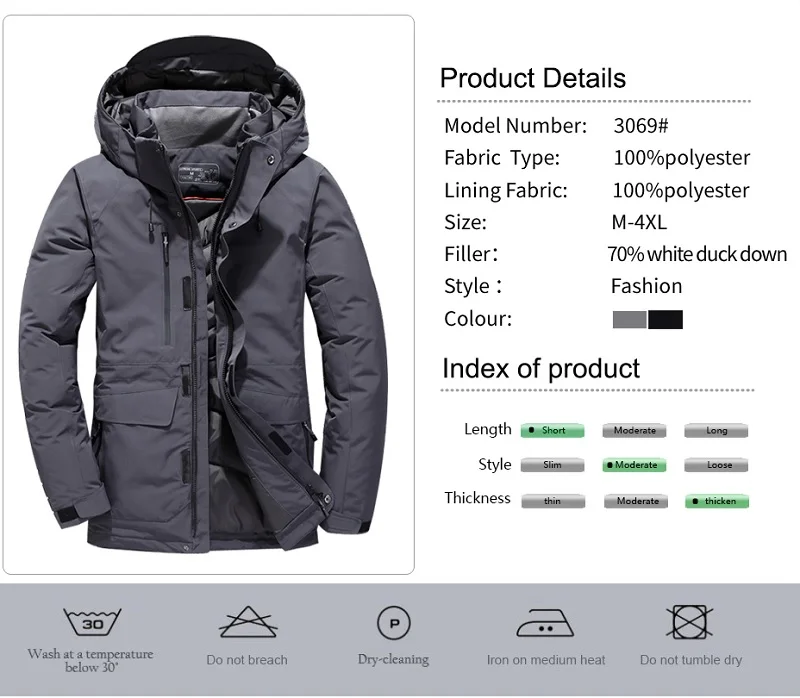Select the Short length option
Screen dimensions: 800x698
(x=552, y=430)
